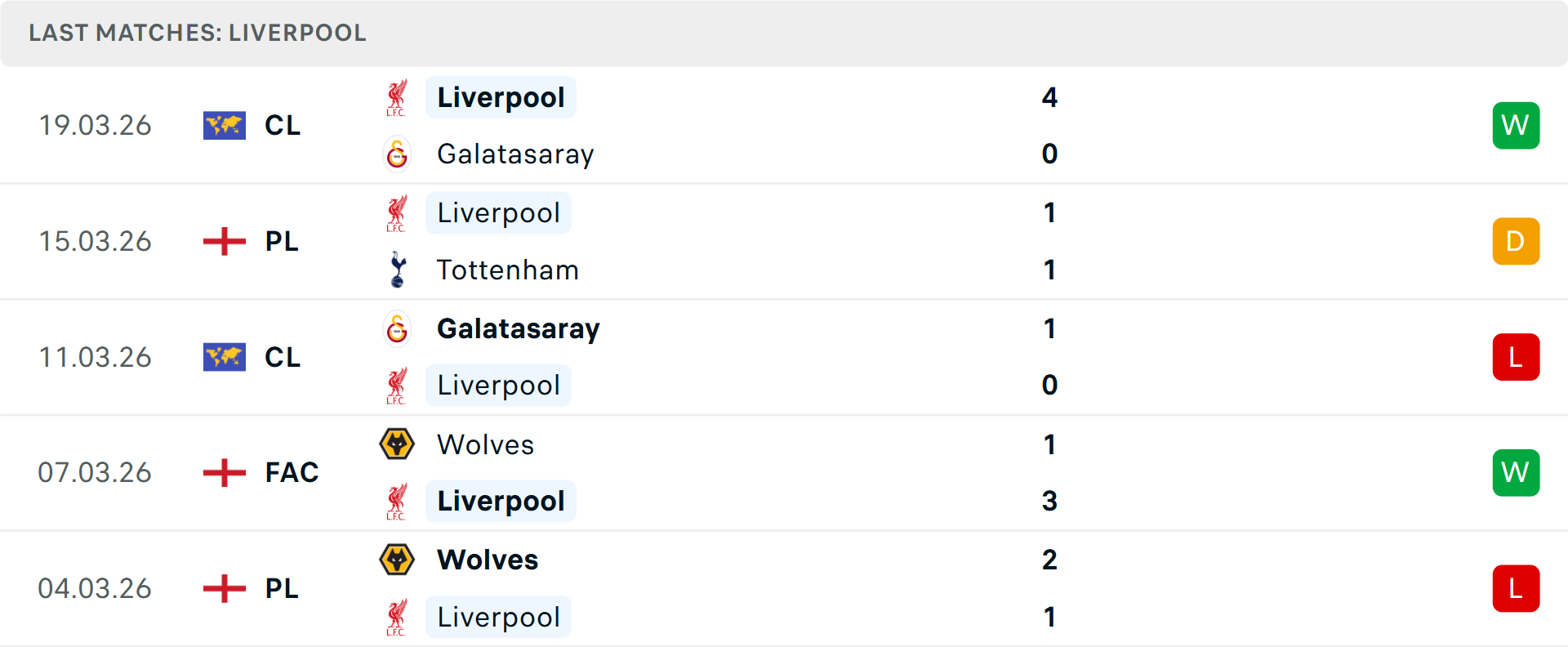Click the England flag beside the FAC label

tap(224, 472)
